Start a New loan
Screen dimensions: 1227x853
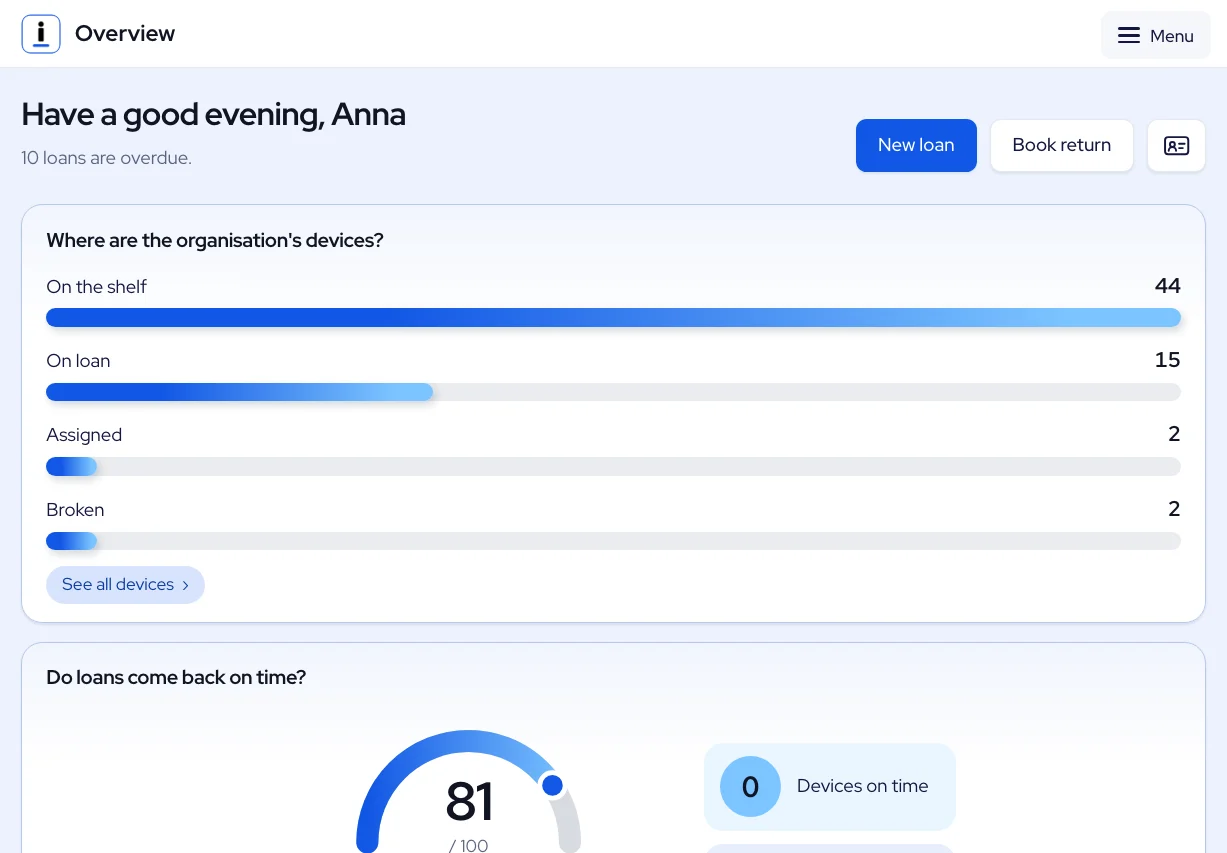click(916, 145)
